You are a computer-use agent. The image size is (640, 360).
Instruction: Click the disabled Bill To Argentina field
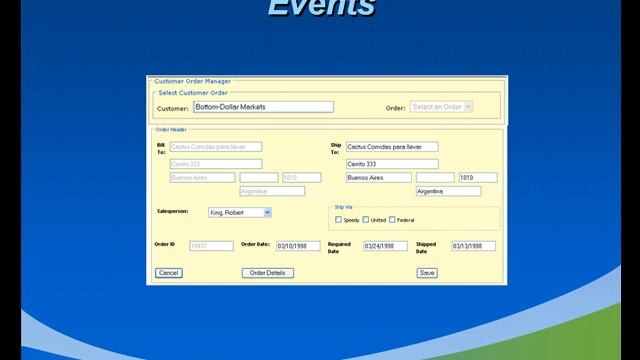pyautogui.click(x=272, y=191)
